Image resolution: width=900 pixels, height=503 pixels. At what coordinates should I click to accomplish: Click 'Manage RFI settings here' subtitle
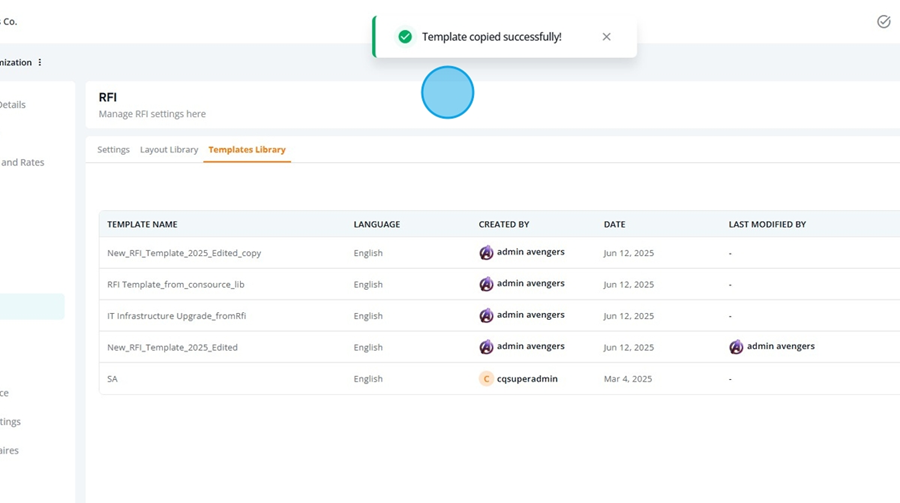click(152, 114)
